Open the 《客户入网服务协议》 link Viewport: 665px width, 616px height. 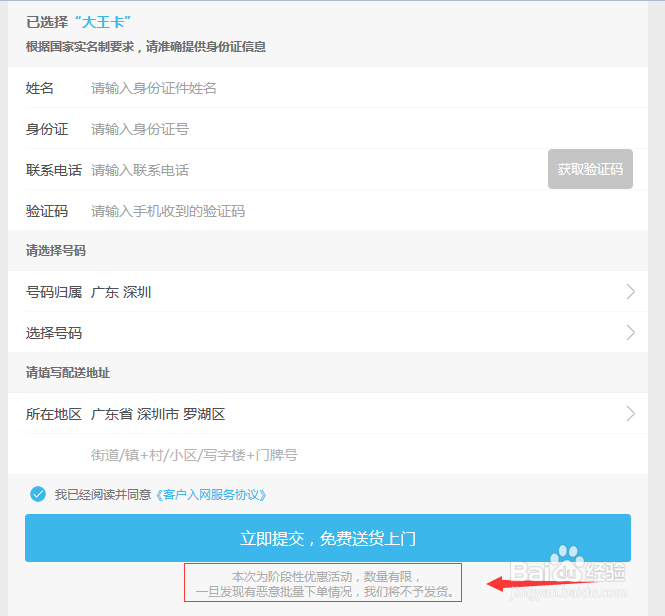(x=211, y=495)
